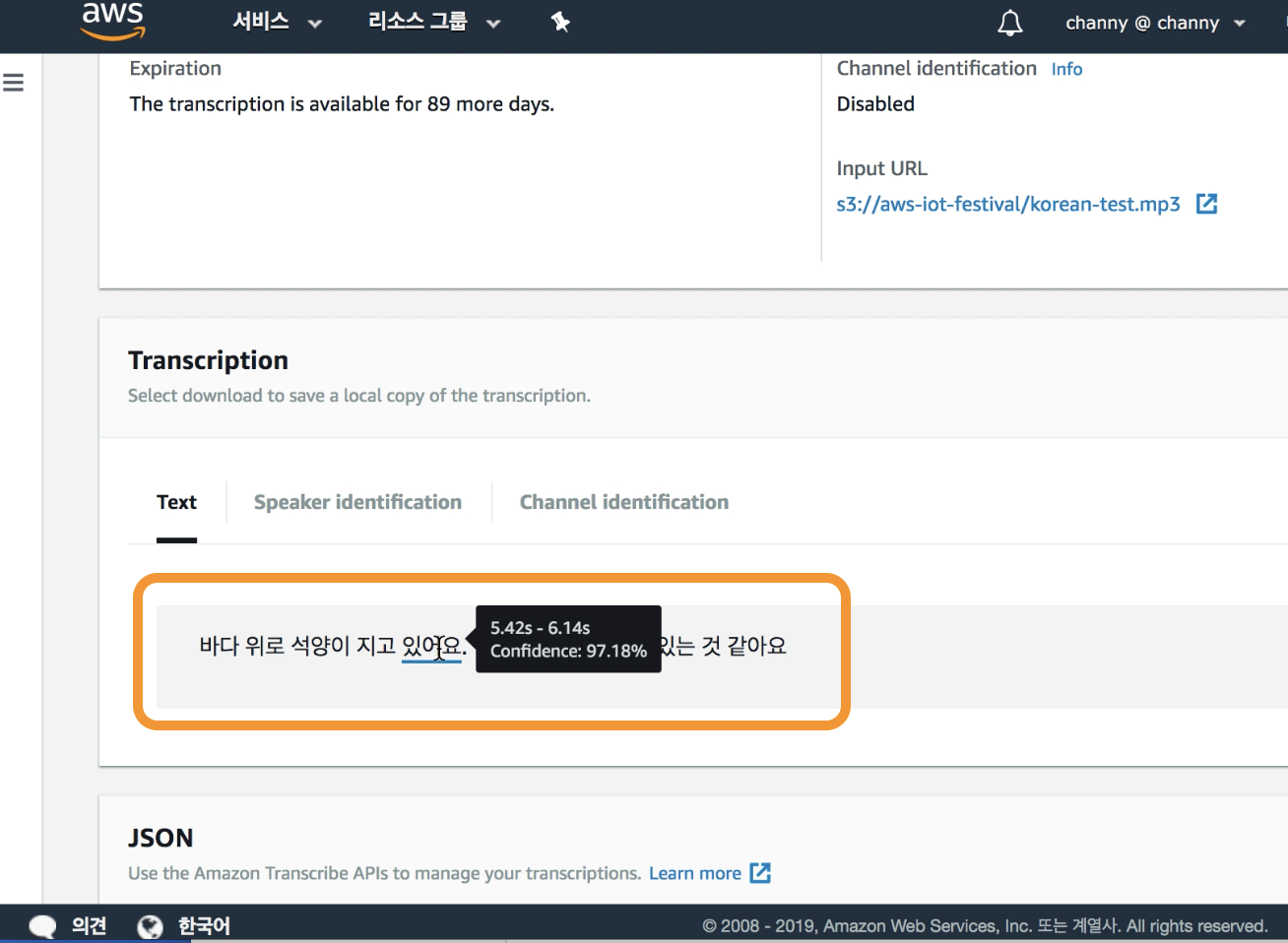The image size is (1288, 943).
Task: Follow the Learn more link
Action: pos(695,873)
